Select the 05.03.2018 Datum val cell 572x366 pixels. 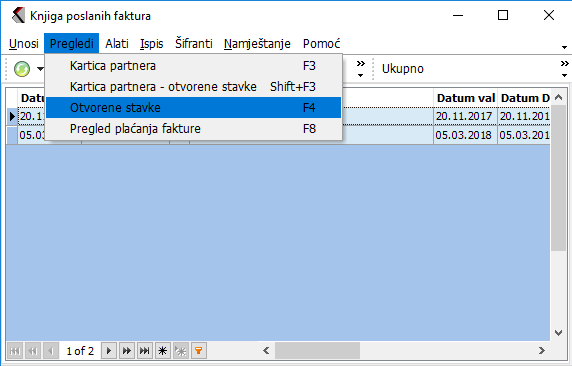[465, 135]
